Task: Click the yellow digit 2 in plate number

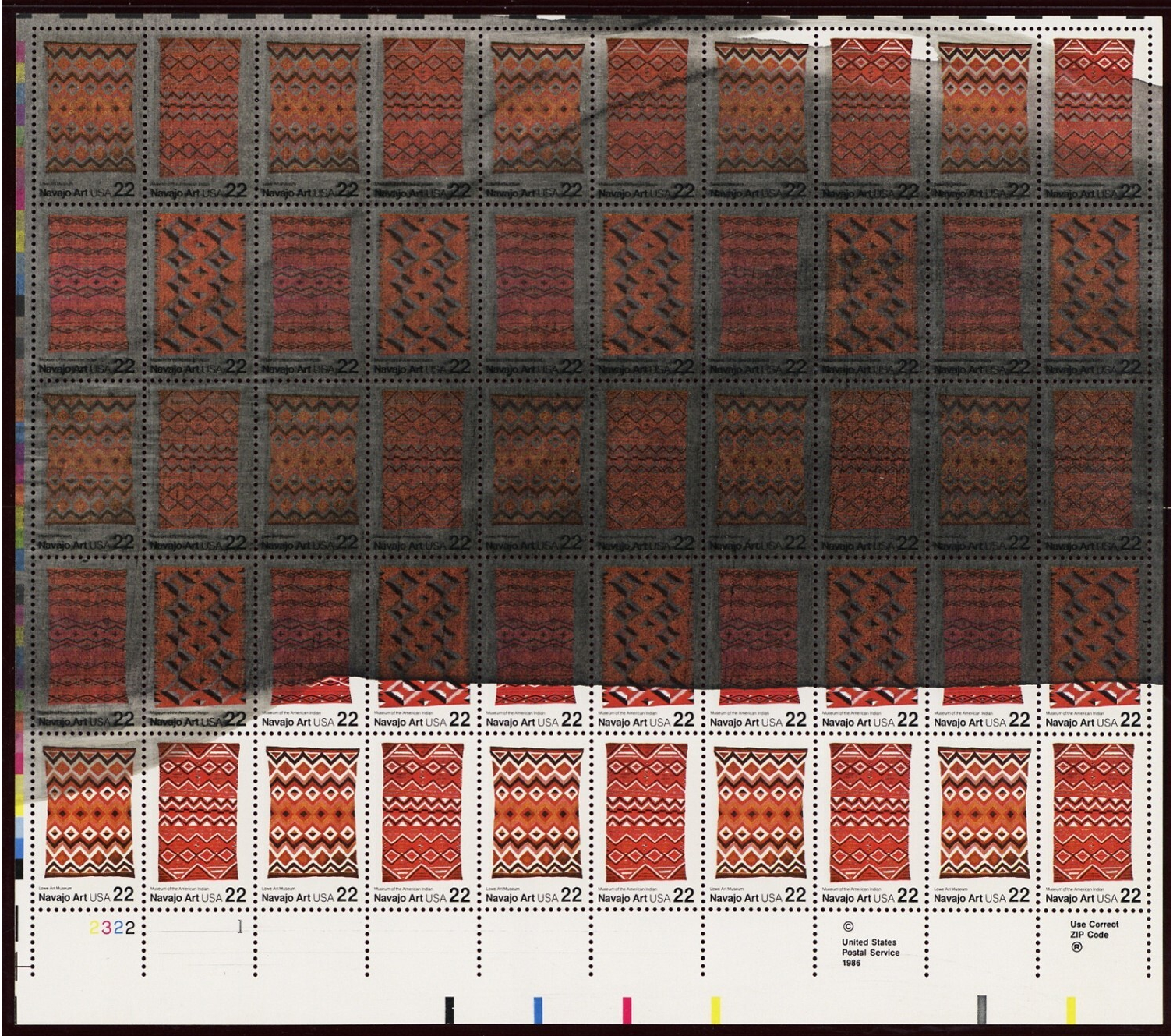Action: [x=94, y=928]
